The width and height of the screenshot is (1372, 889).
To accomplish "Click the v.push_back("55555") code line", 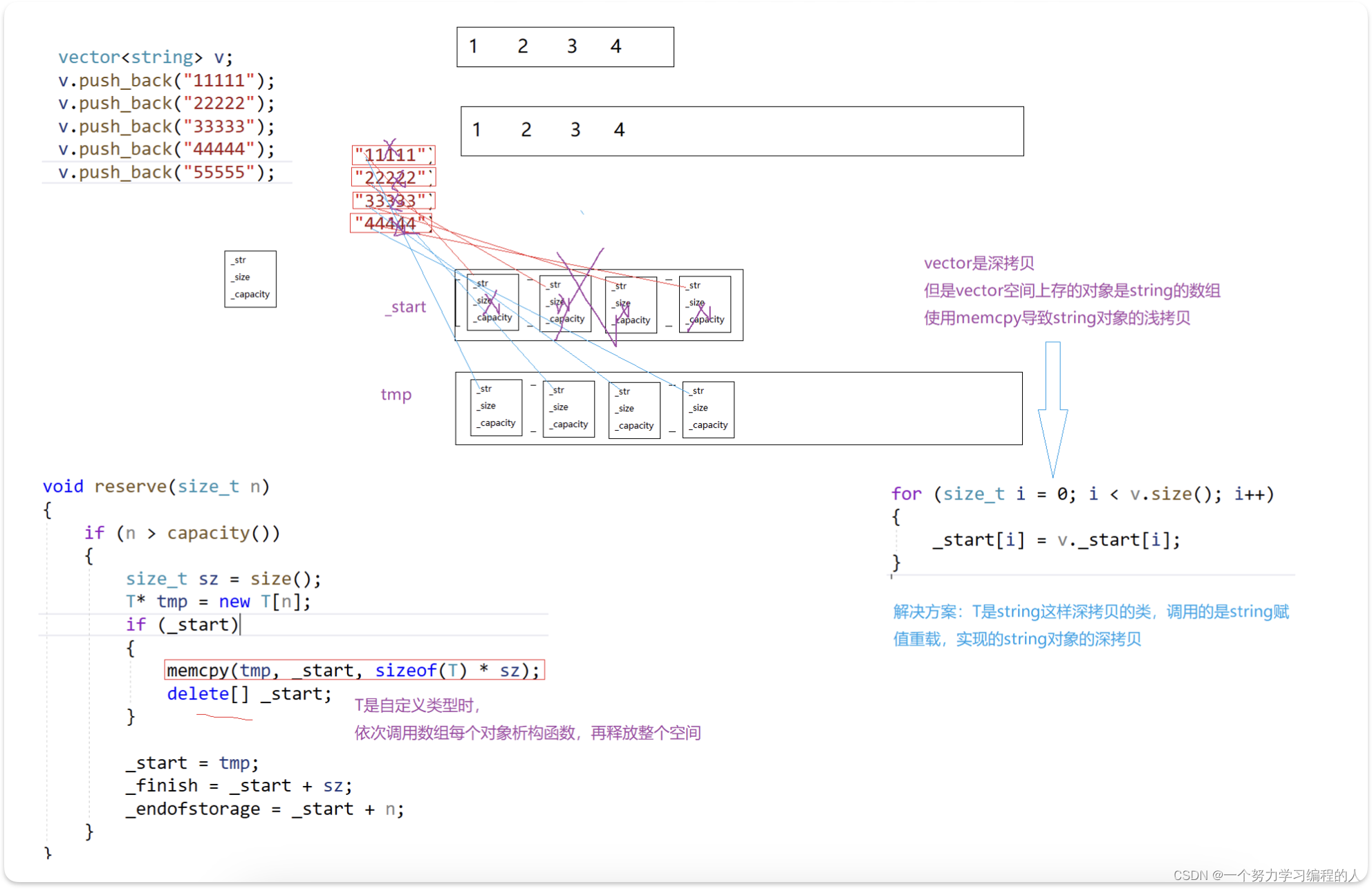I will click(166, 172).
